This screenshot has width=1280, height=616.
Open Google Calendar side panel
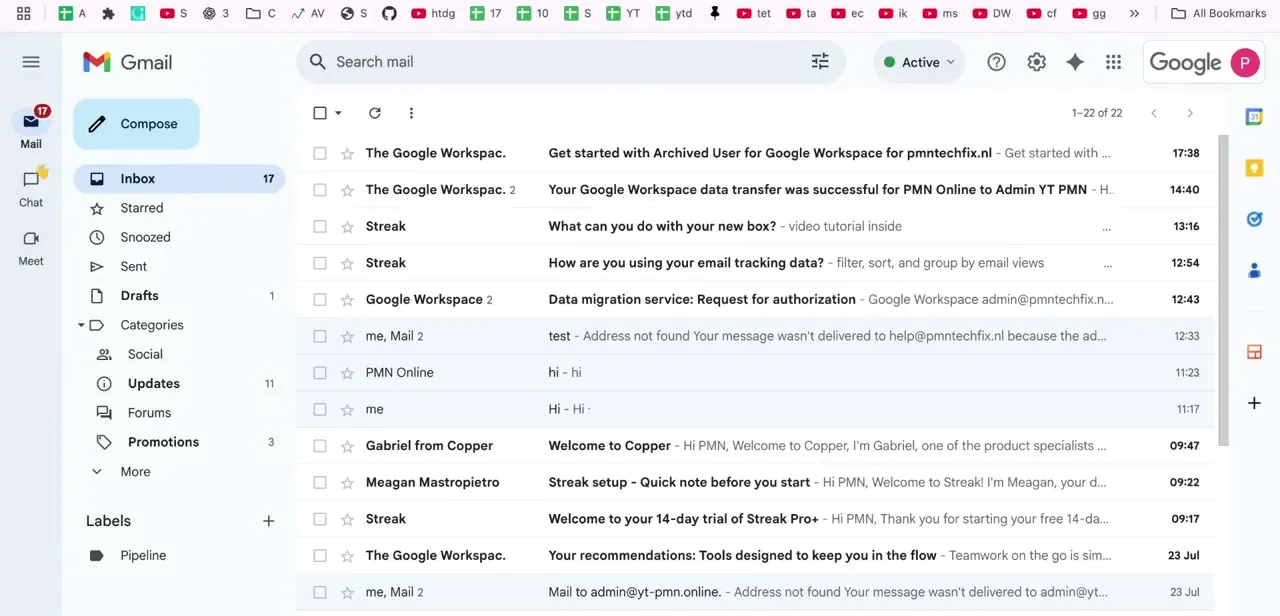1254,117
